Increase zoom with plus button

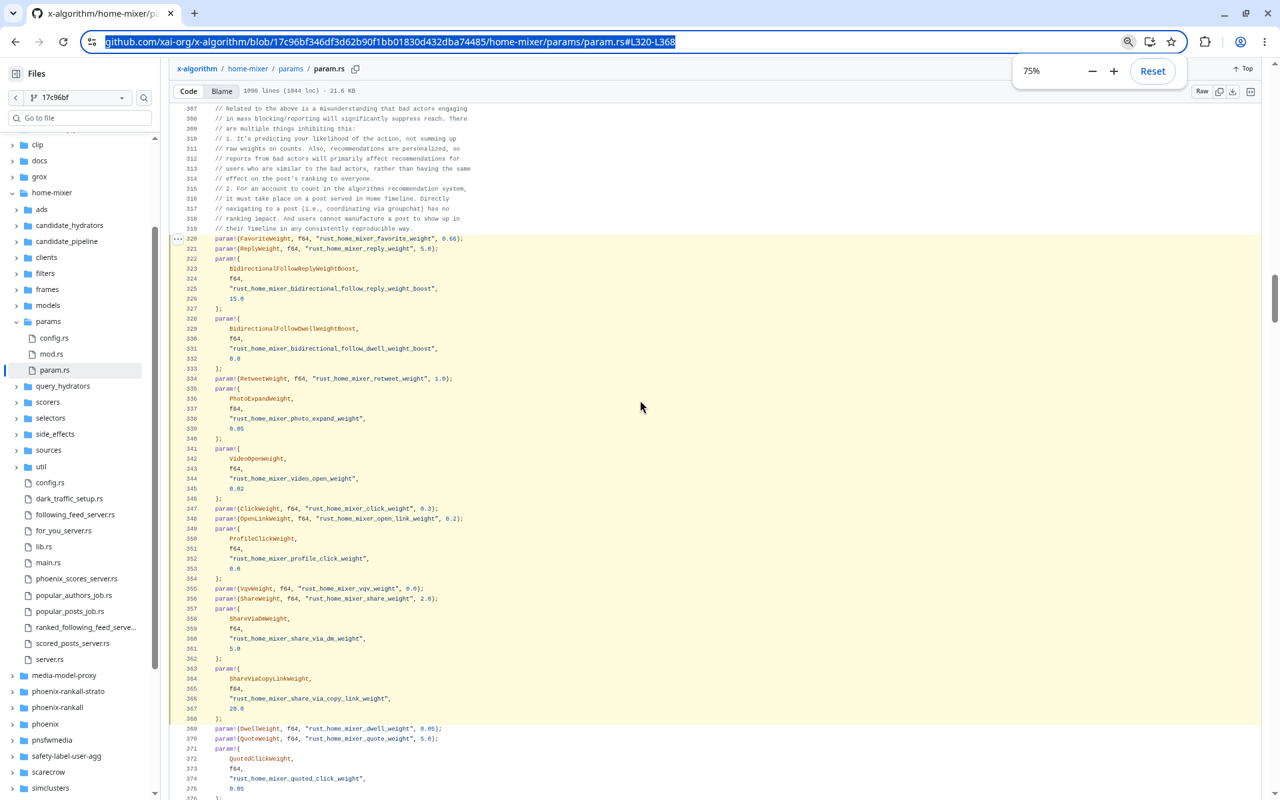coord(1114,71)
